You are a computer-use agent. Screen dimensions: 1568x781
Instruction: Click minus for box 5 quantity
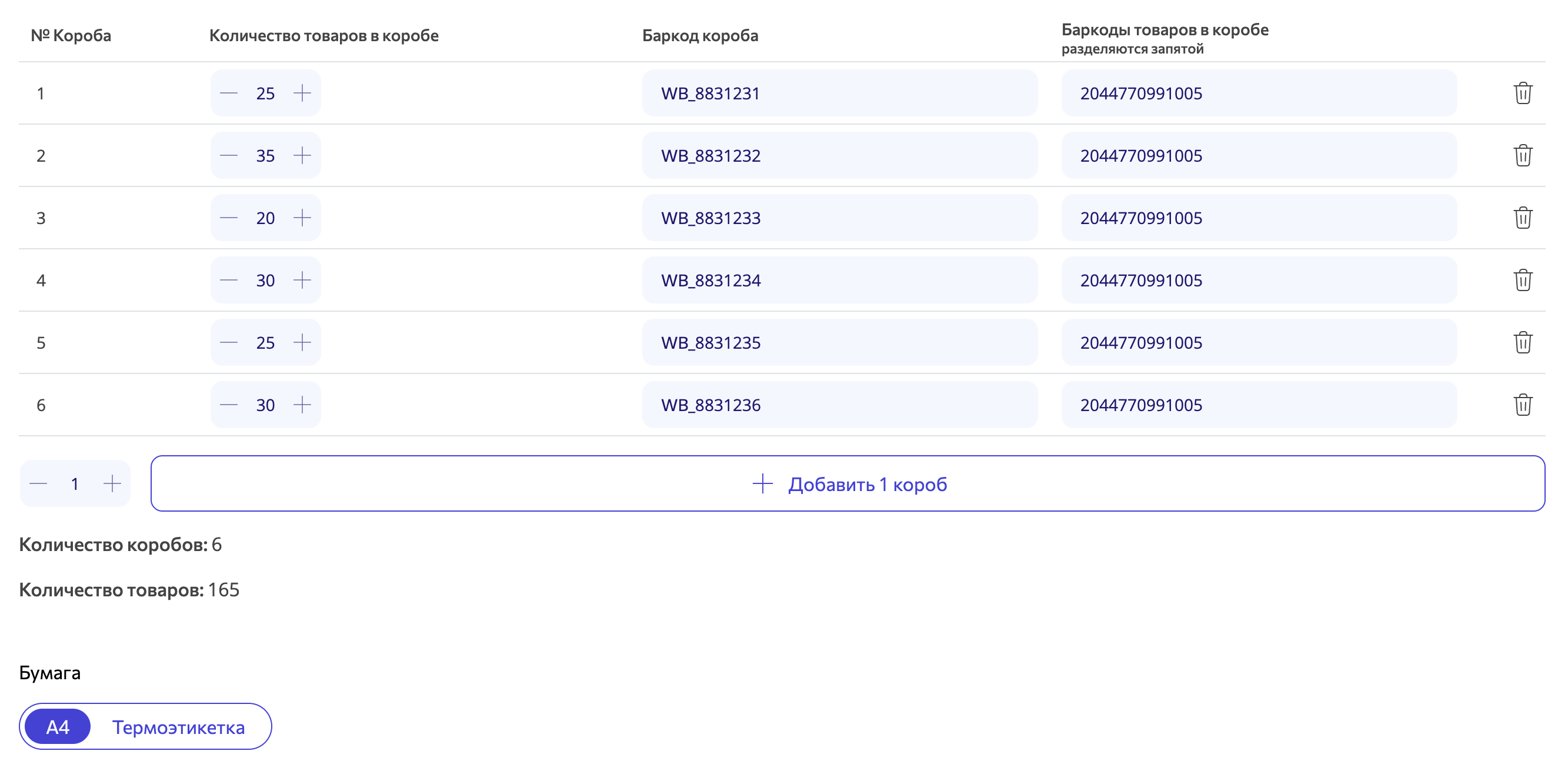coord(228,342)
